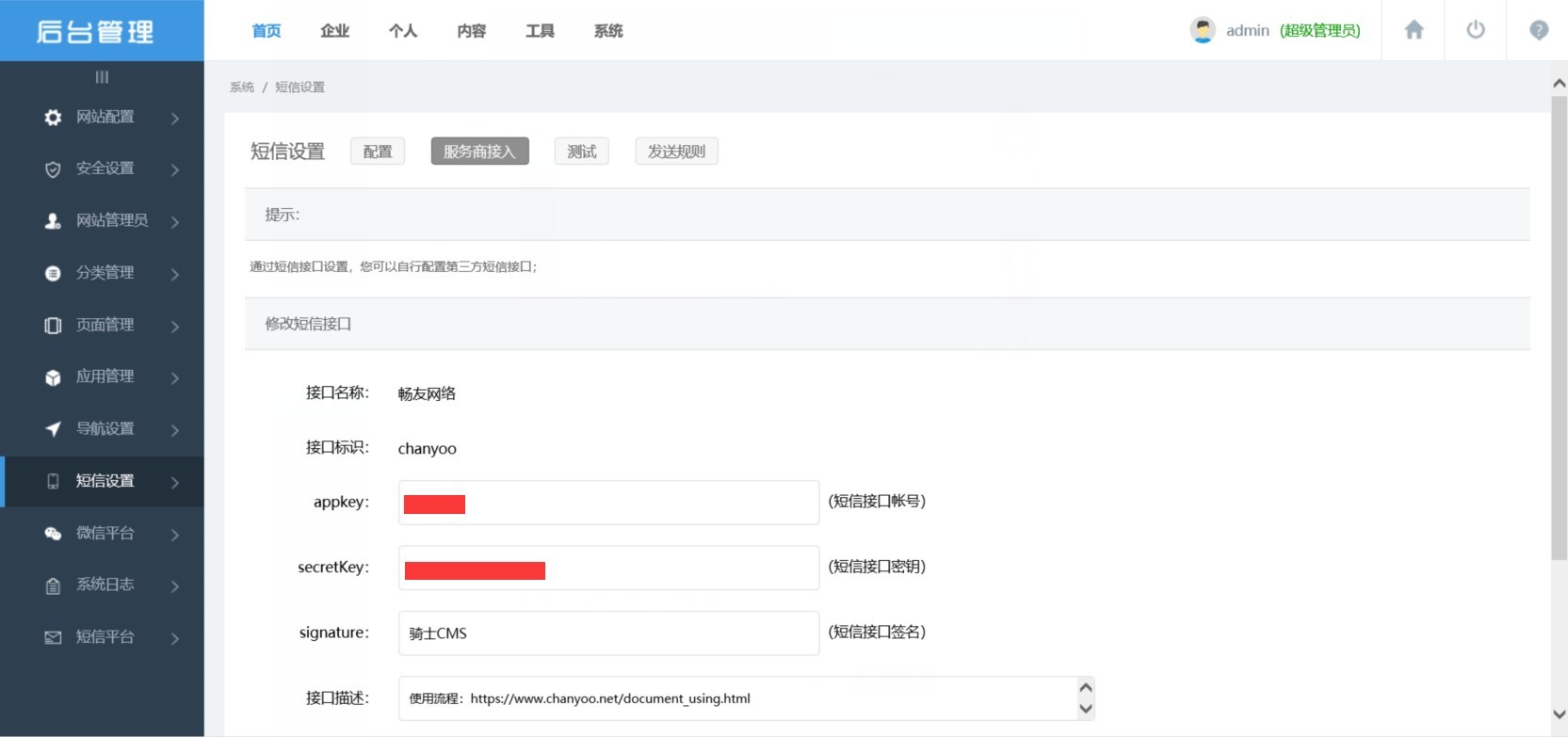
Task: Switch to the 服务商接入 tab
Action: click(479, 152)
